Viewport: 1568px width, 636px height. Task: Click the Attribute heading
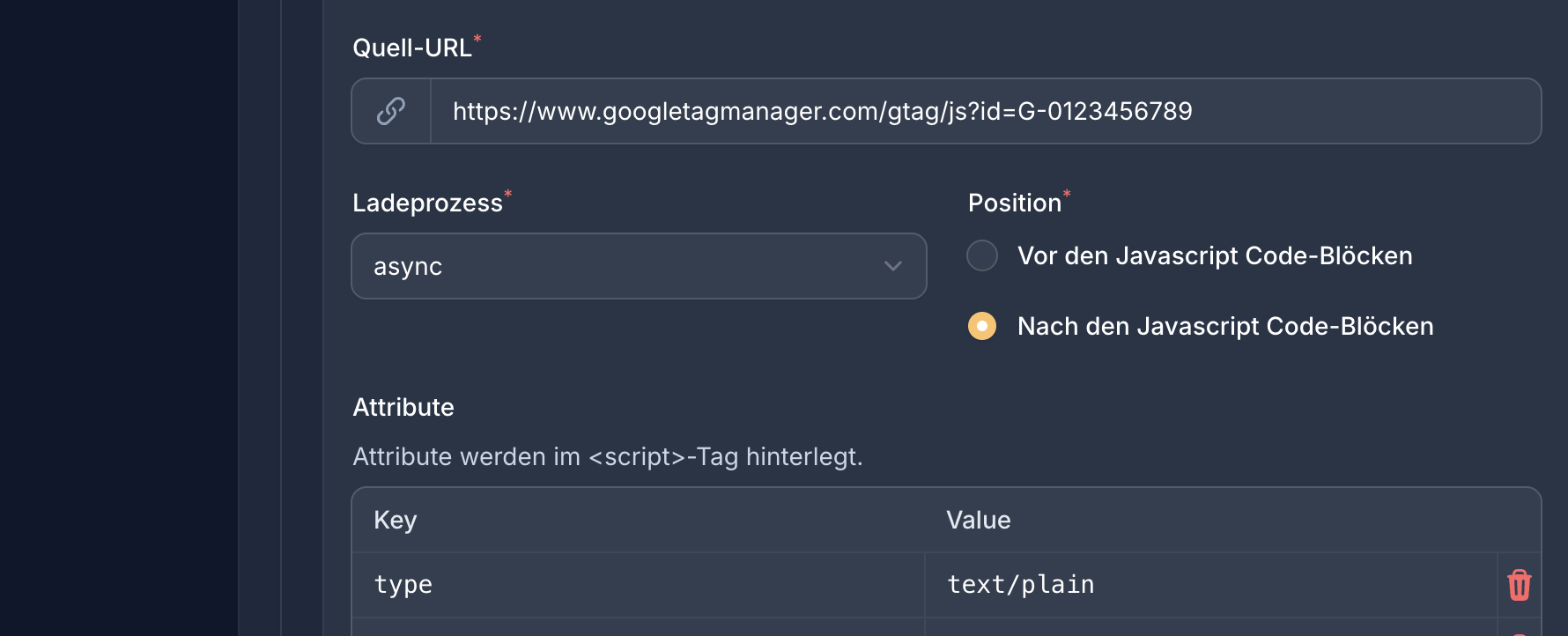[x=403, y=407]
